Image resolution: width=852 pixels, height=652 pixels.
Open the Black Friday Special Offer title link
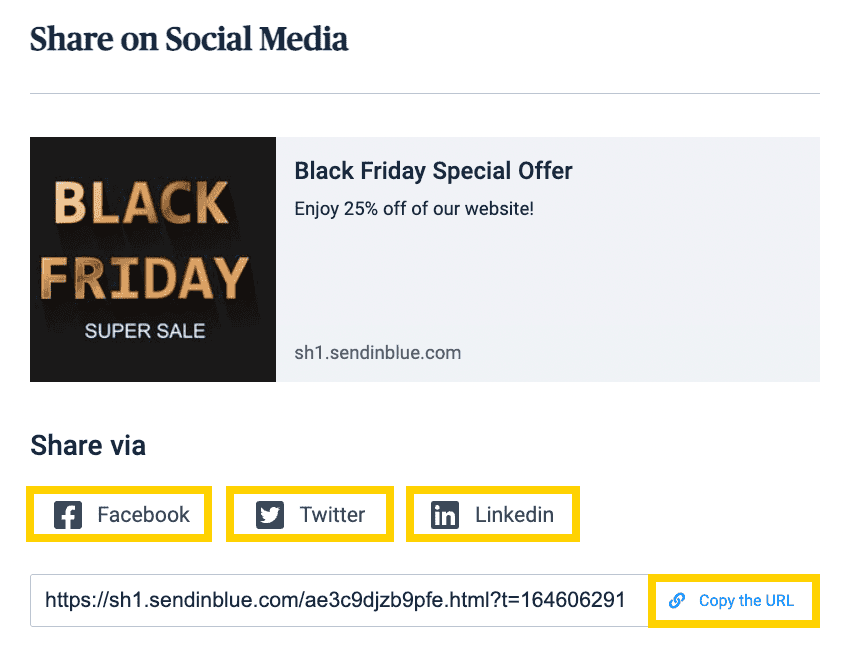point(433,171)
